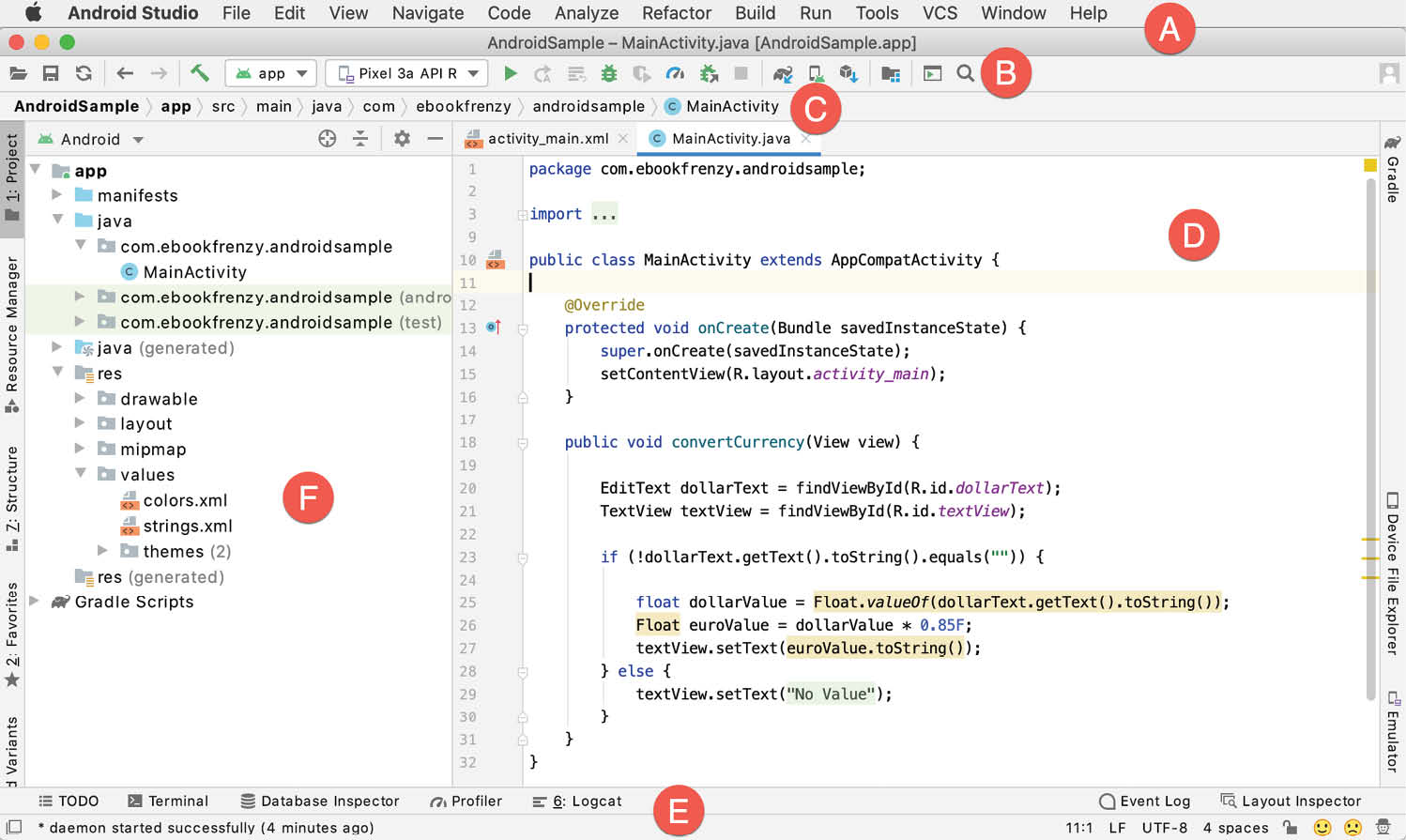Switch to the activity_main.xml tab
Image resolution: width=1406 pixels, height=840 pixels.
(547, 138)
